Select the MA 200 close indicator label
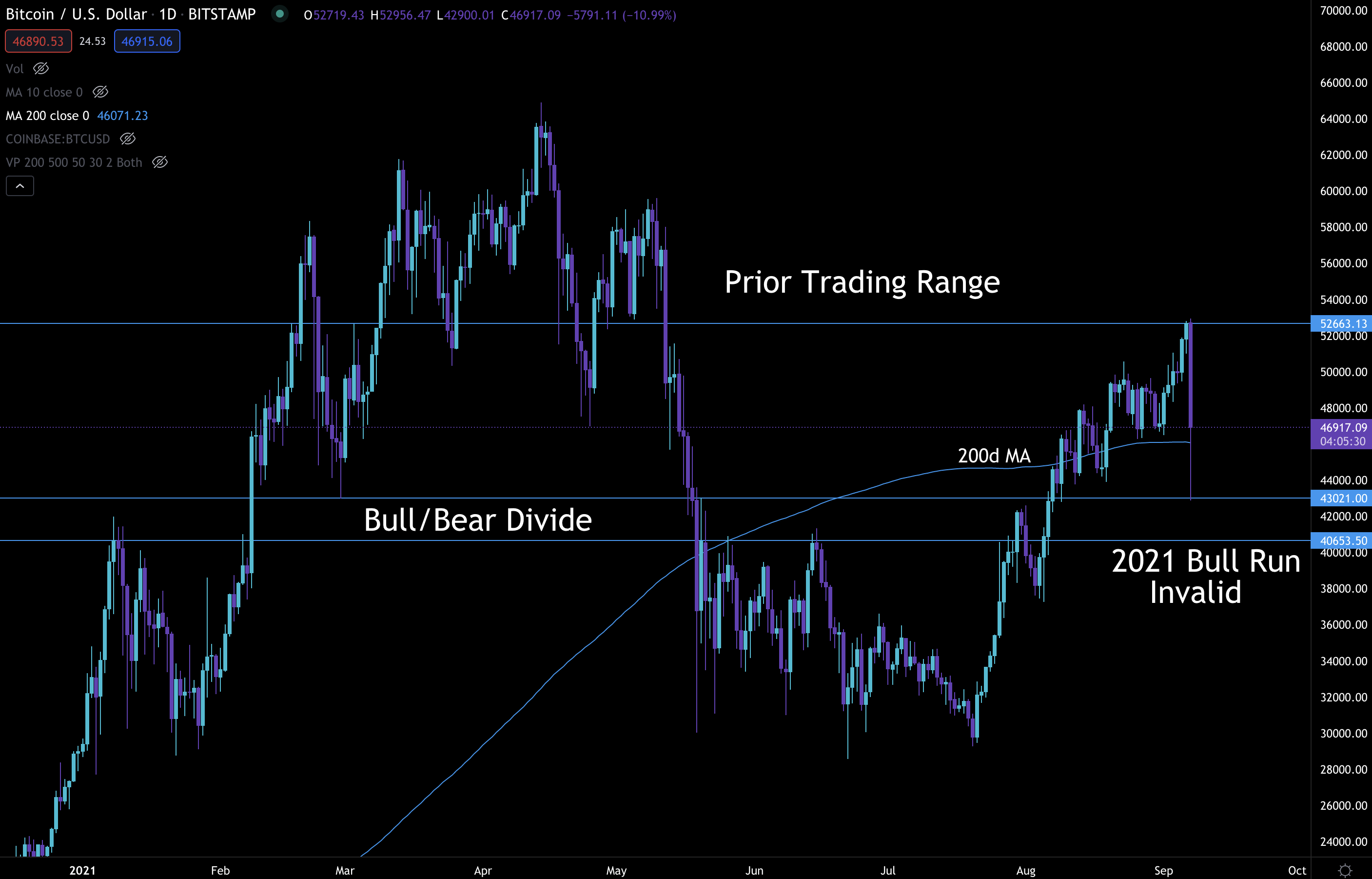This screenshot has height=879, width=1372. [x=47, y=115]
